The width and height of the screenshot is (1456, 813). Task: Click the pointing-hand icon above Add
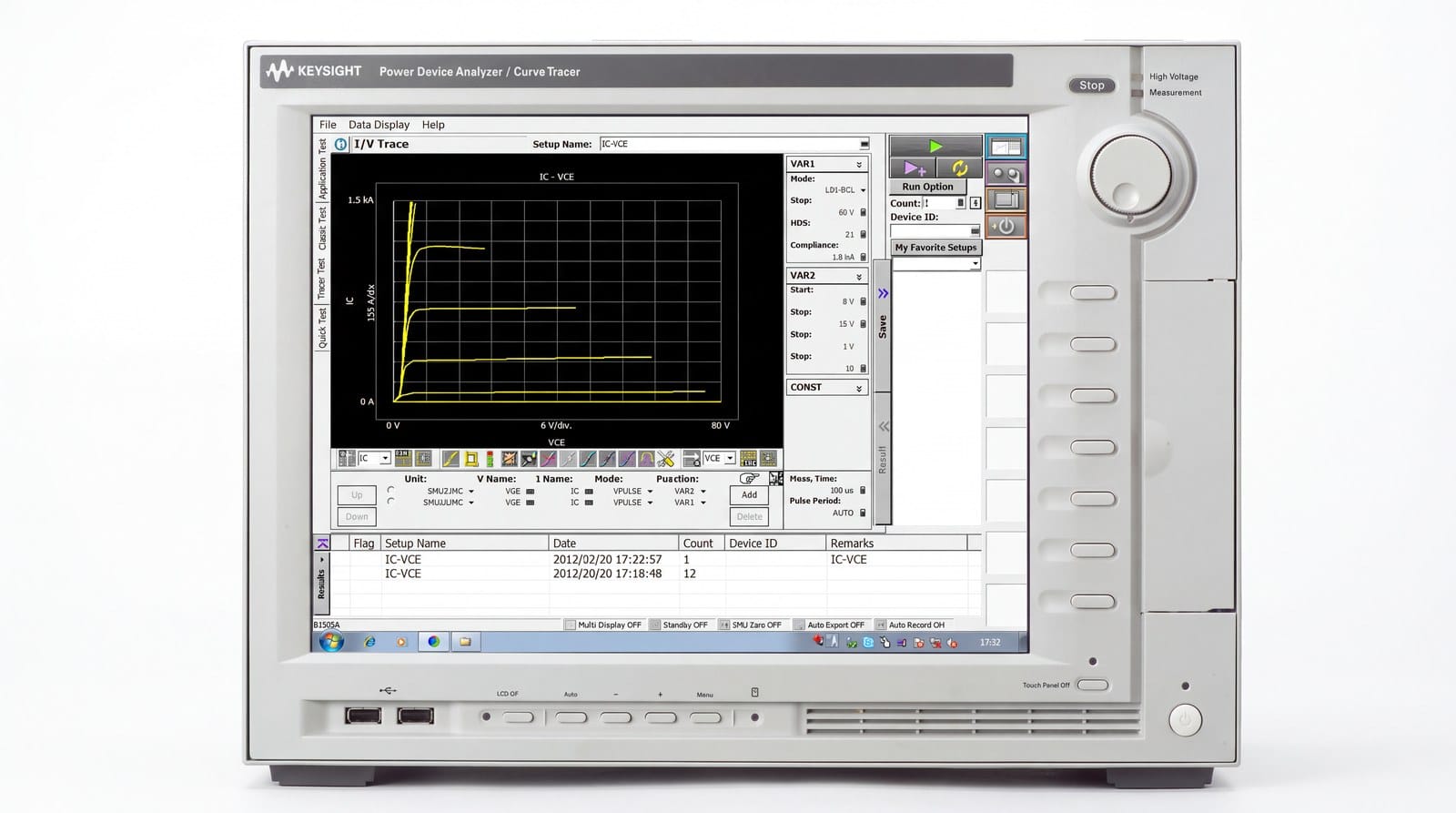pyautogui.click(x=749, y=478)
